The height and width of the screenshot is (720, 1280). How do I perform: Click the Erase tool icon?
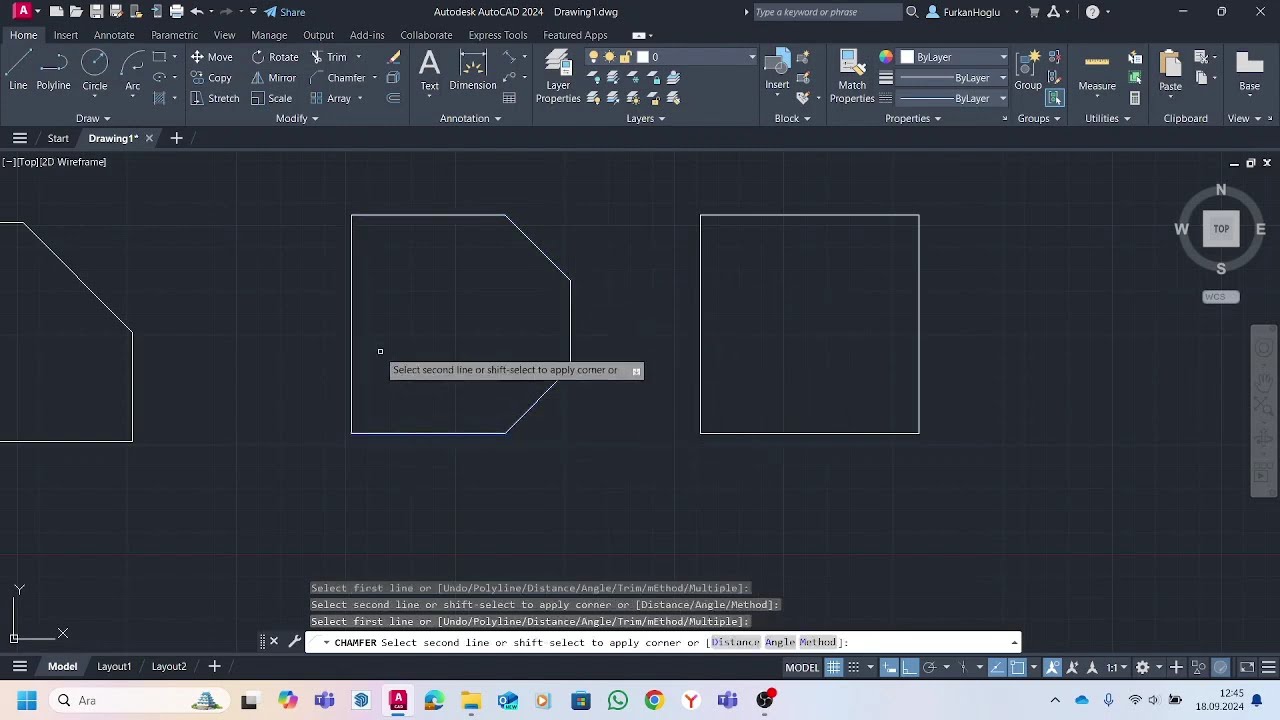tap(393, 57)
